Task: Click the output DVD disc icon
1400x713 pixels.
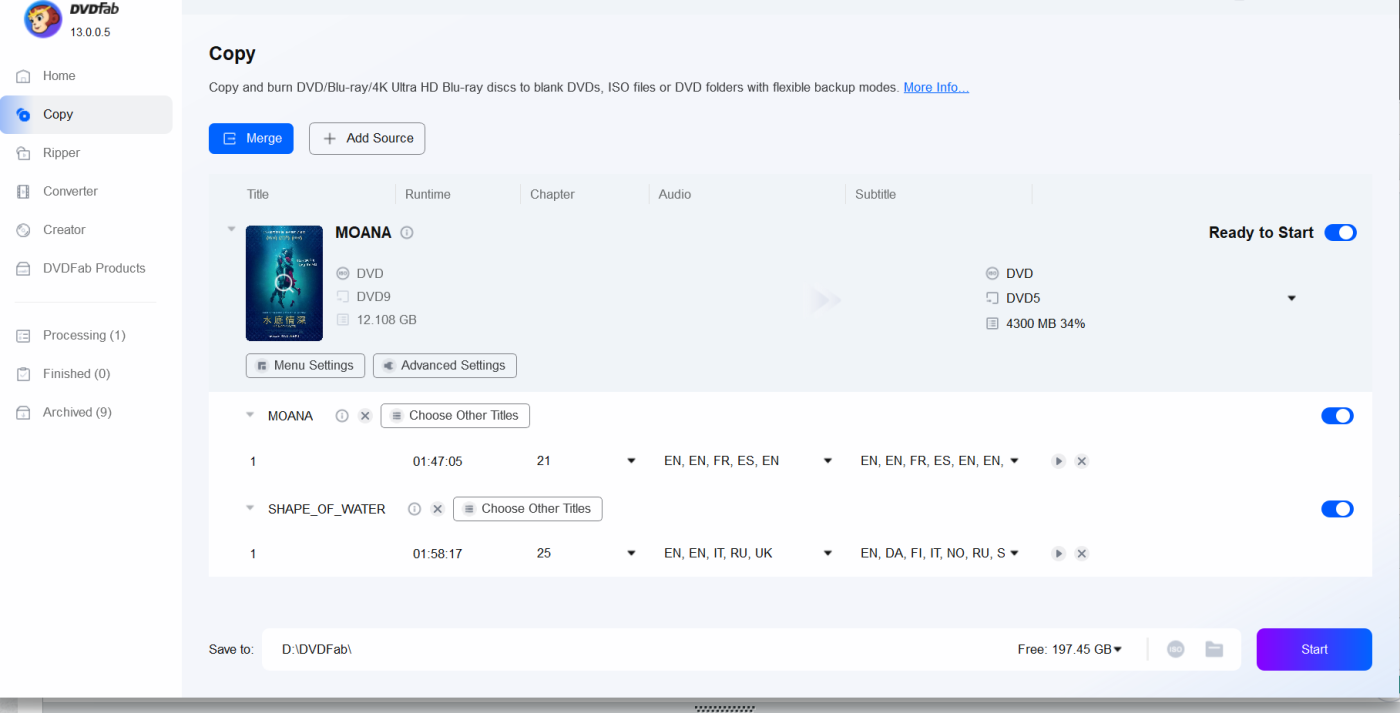Action: pyautogui.click(x=992, y=273)
